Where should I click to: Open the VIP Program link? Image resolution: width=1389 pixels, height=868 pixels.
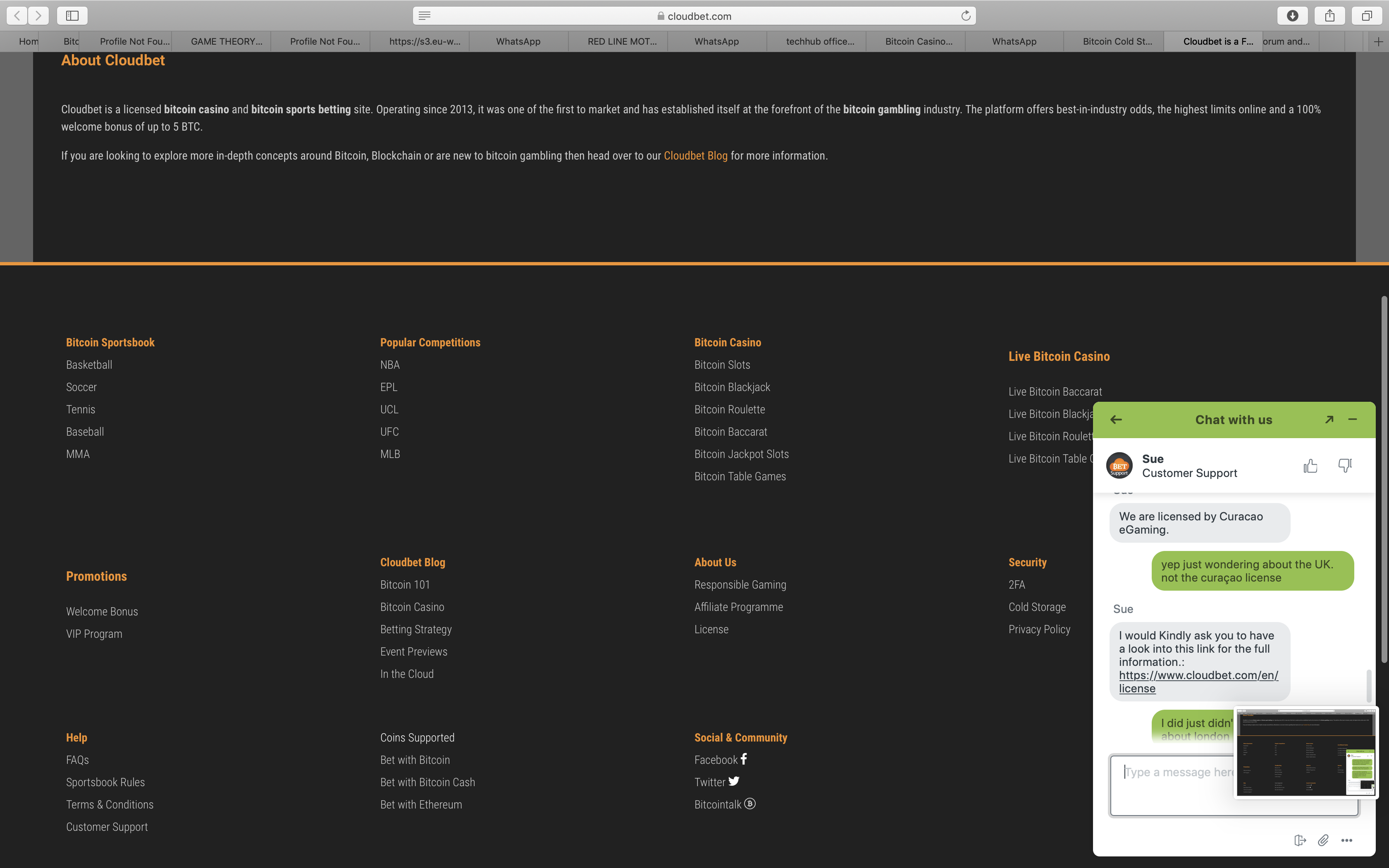click(x=94, y=634)
